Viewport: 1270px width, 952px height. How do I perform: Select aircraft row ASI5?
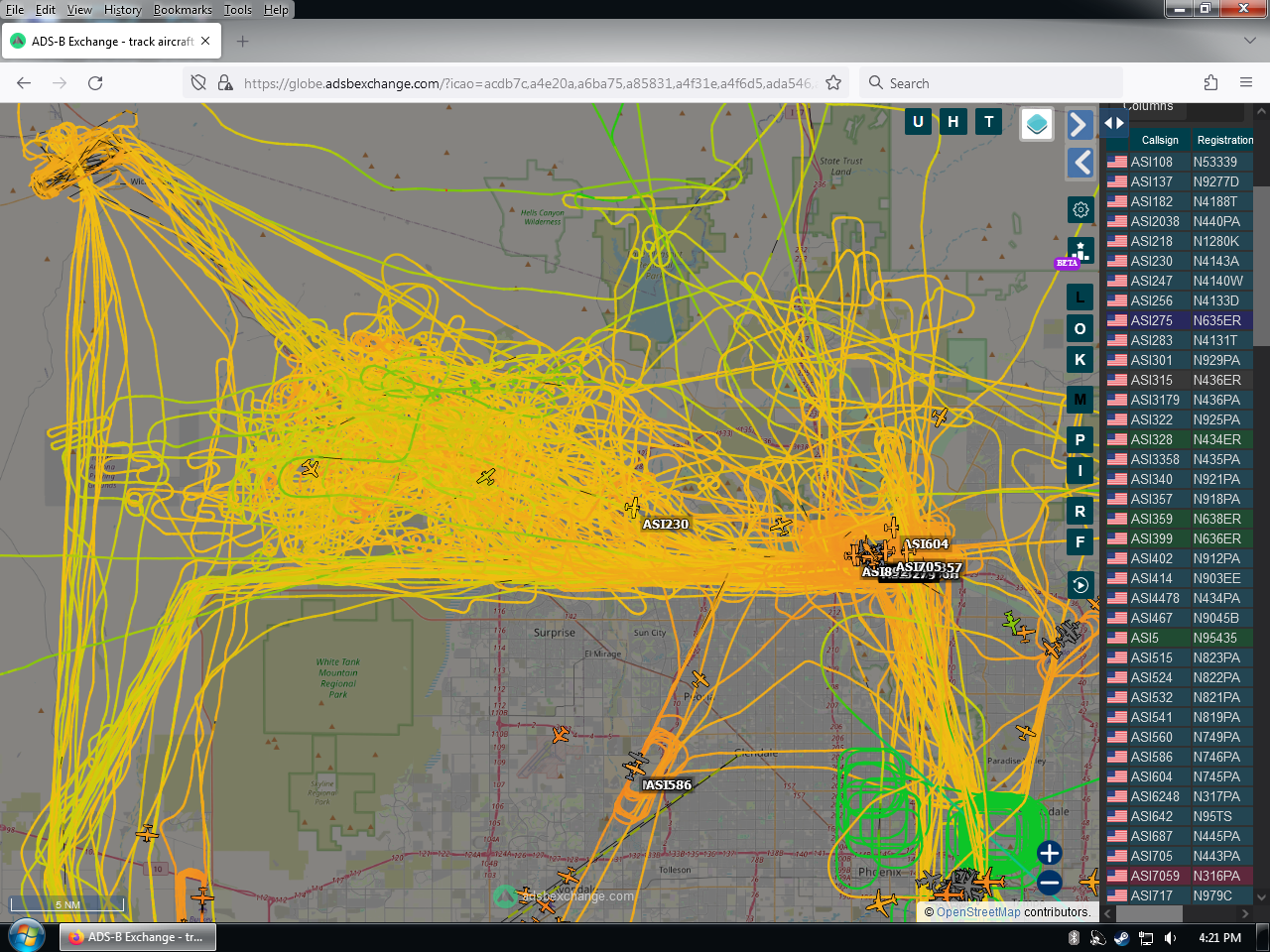coord(1180,638)
